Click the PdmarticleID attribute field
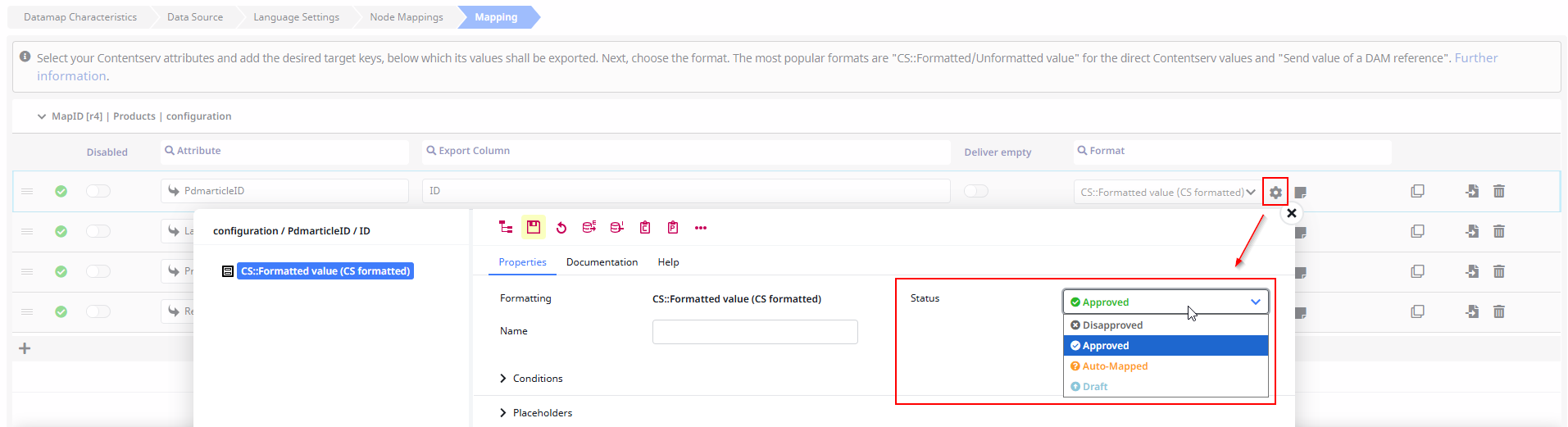Screen dimensions: 1568x427 pyautogui.click(x=284, y=191)
